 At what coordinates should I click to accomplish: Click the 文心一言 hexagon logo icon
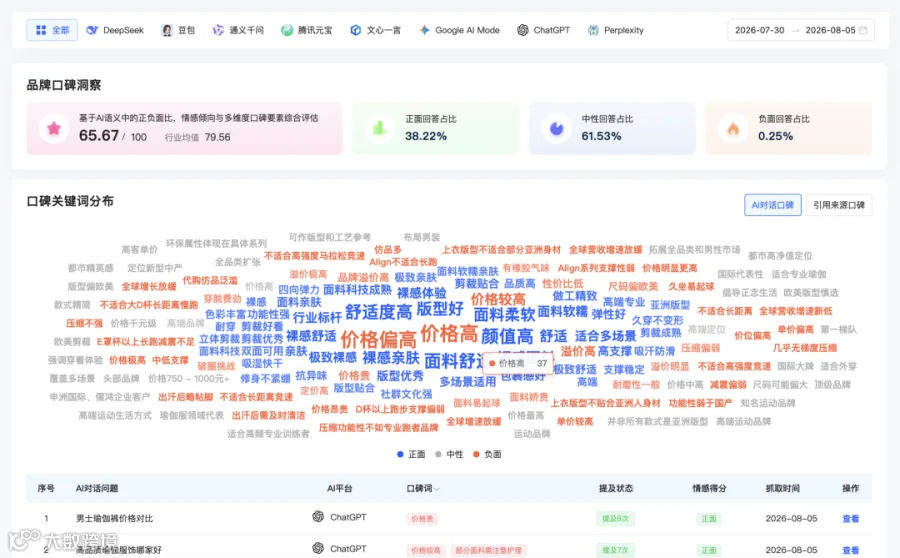point(355,30)
